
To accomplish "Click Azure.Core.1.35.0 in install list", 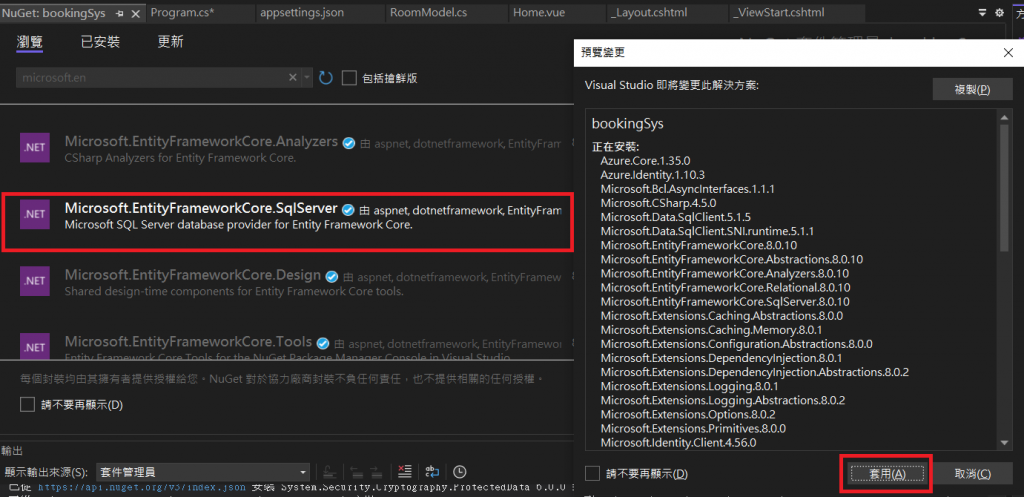I will point(645,160).
